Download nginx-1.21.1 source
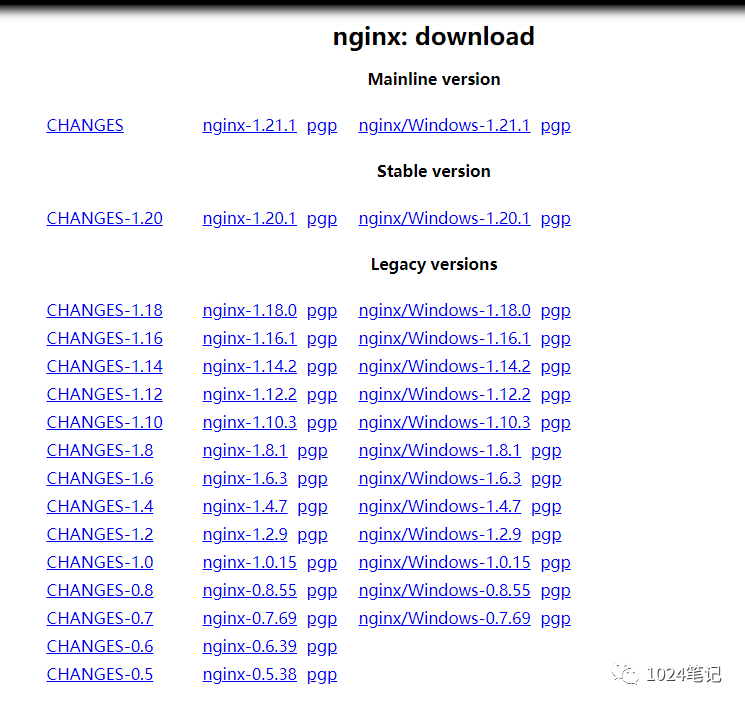Image resolution: width=745 pixels, height=706 pixels. (x=249, y=125)
